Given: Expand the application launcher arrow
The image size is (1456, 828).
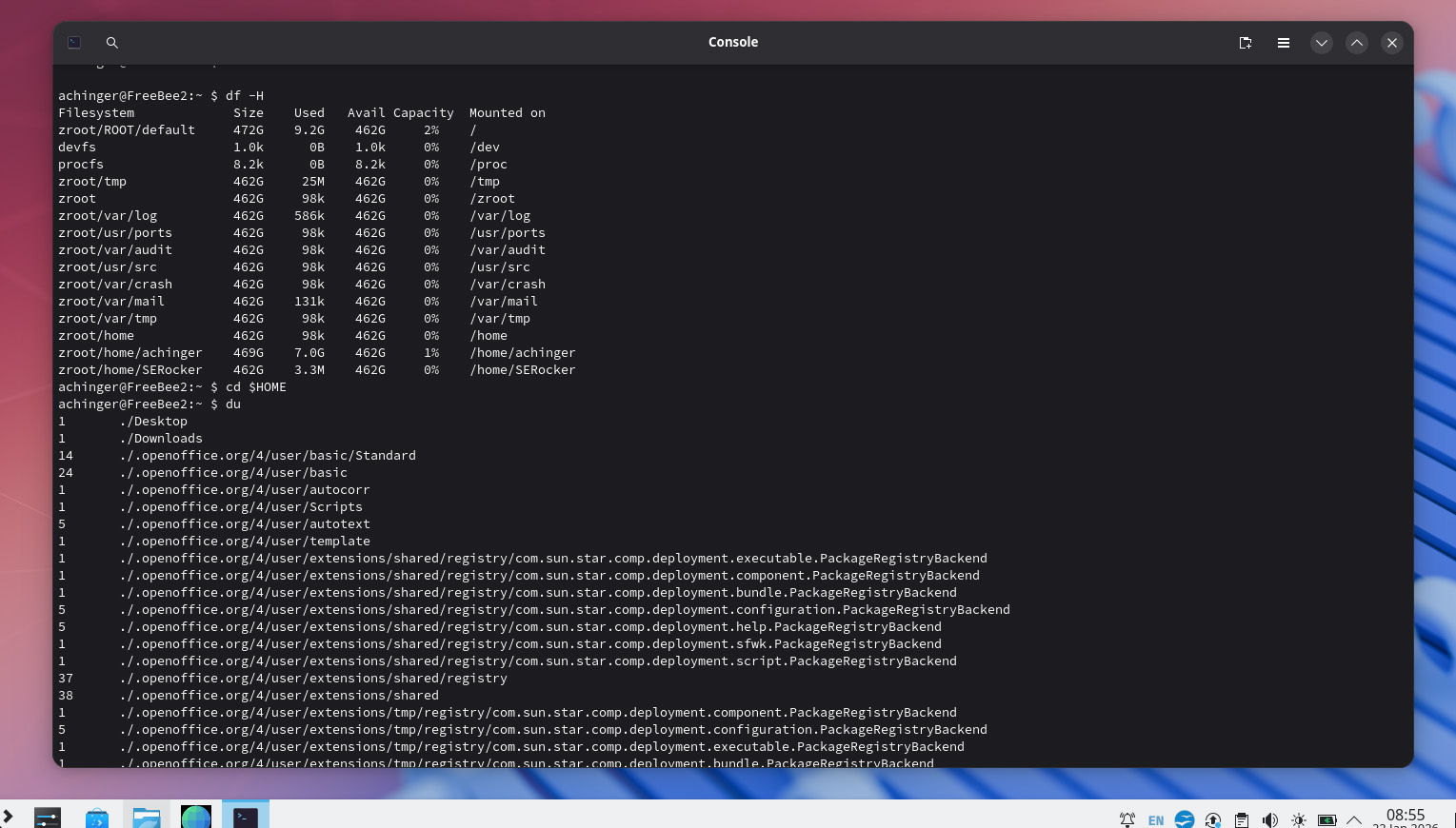Looking at the screenshot, I should [8, 817].
